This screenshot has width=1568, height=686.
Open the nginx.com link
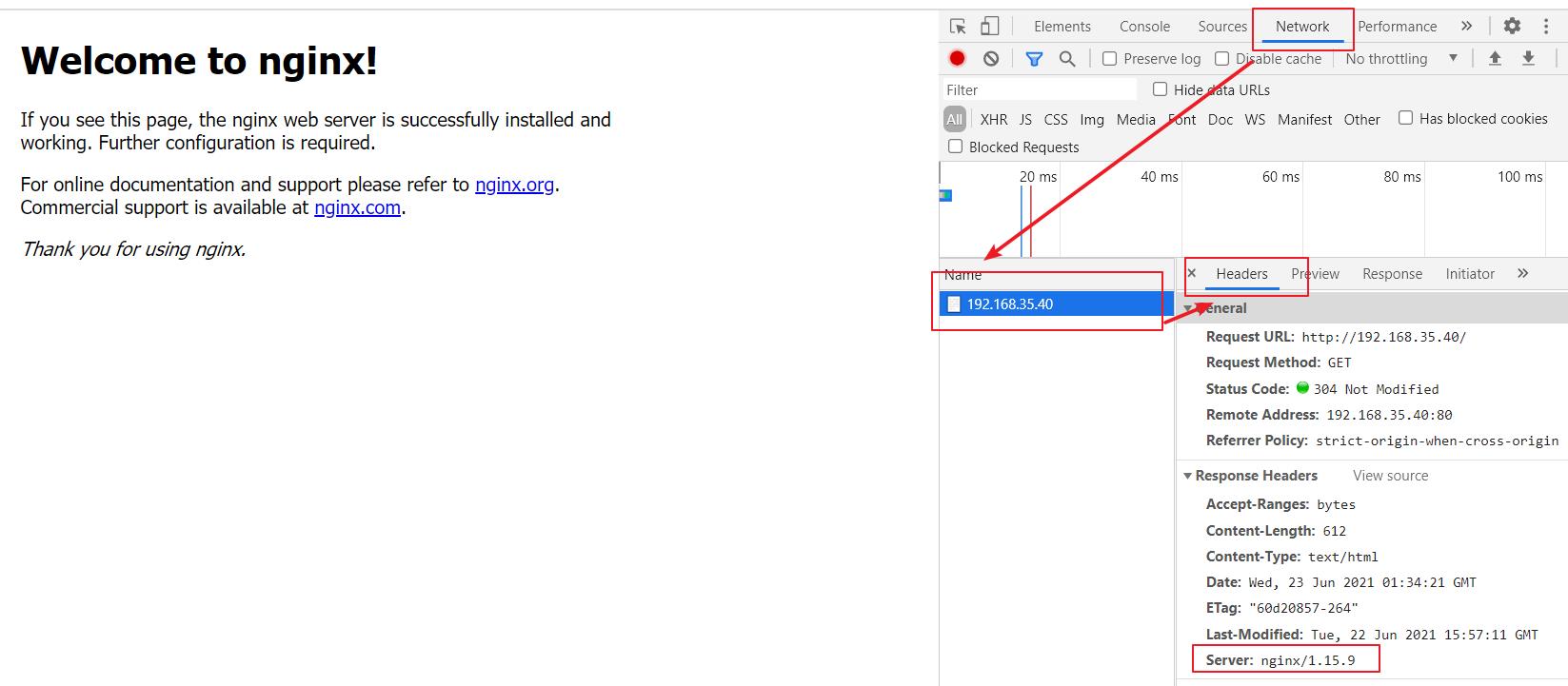(357, 207)
